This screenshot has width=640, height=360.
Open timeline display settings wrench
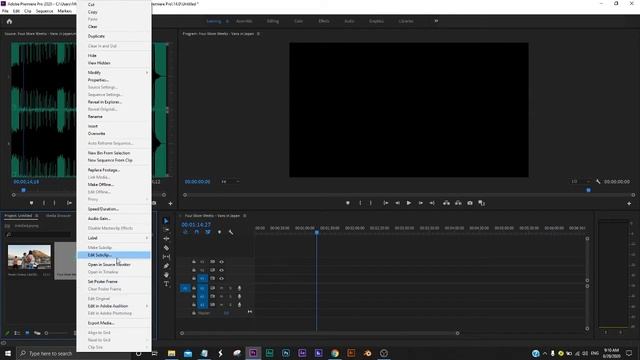(231, 232)
